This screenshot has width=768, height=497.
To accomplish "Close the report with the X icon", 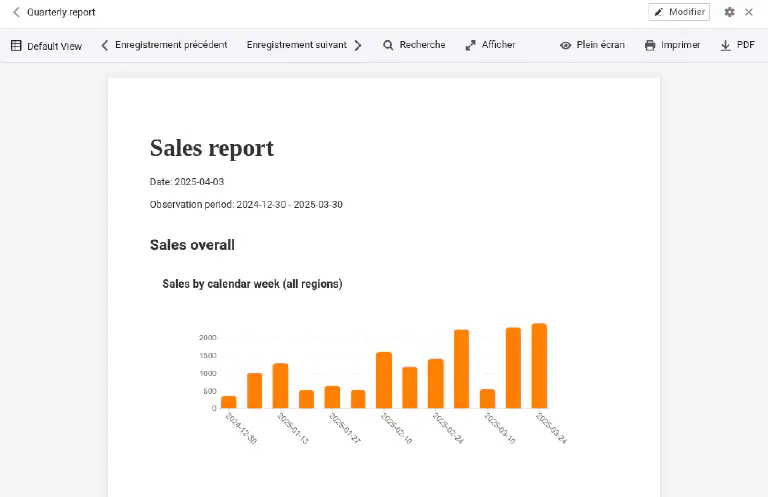I will pyautogui.click(x=749, y=12).
